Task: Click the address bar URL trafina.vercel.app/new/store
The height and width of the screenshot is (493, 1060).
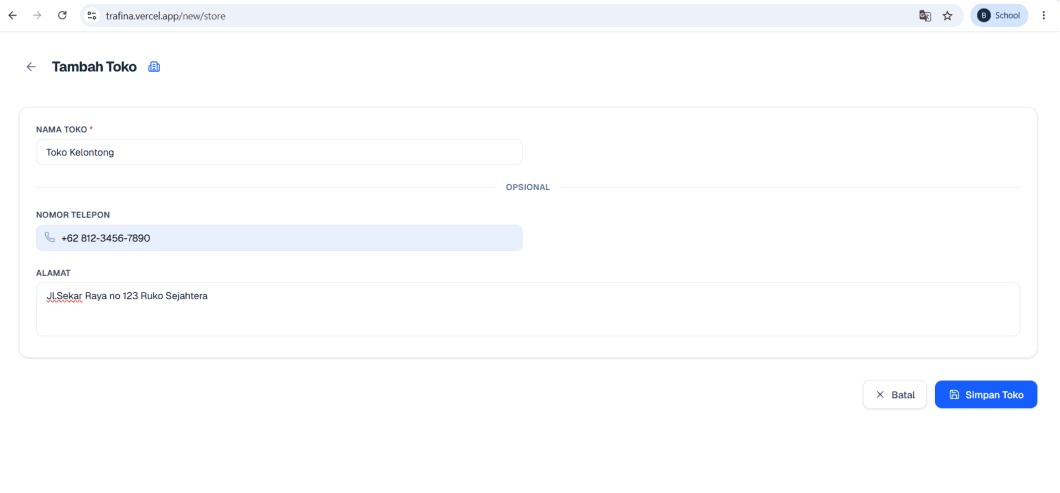Action: click(166, 16)
